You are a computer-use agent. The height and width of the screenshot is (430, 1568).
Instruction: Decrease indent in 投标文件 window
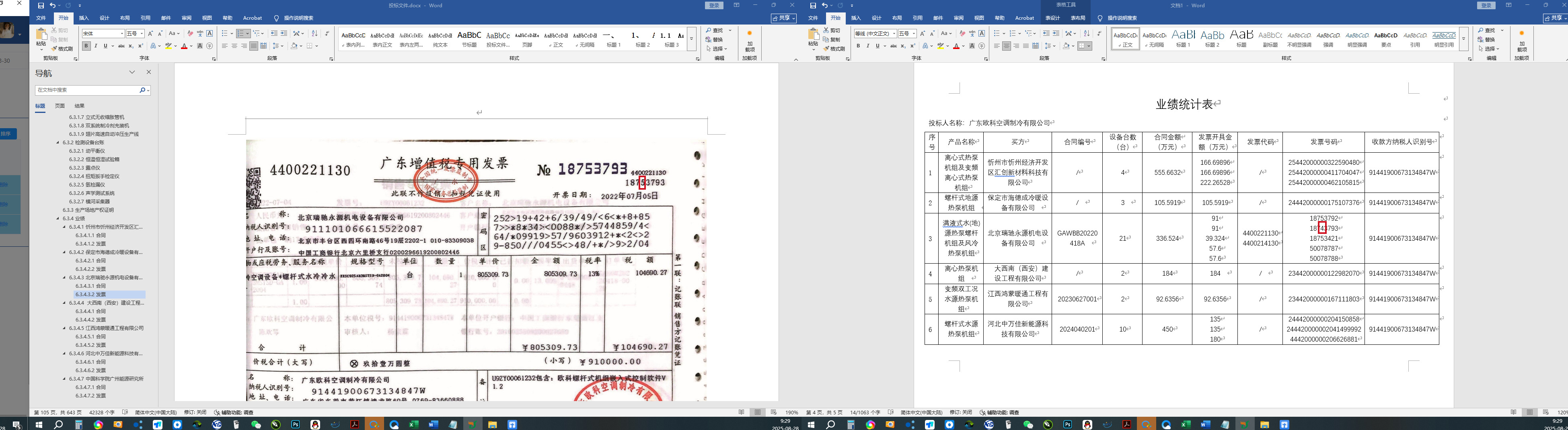[274, 33]
